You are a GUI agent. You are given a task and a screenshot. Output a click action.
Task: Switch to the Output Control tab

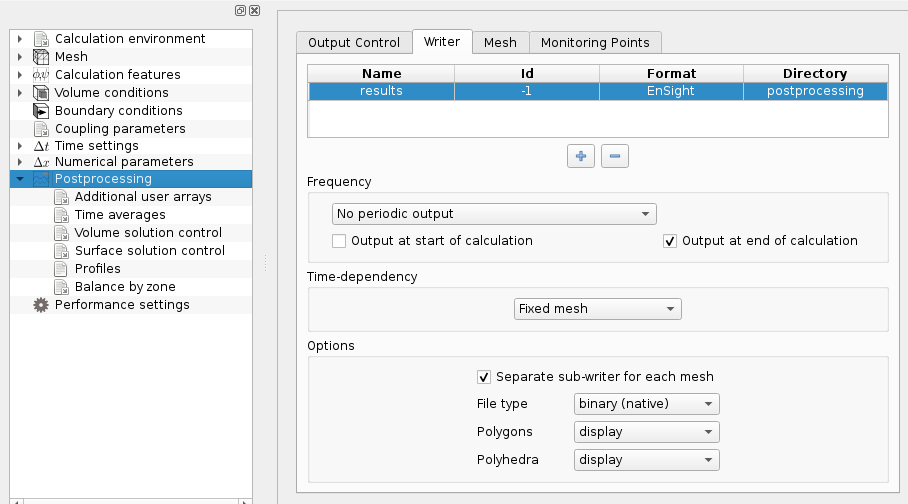click(x=354, y=43)
